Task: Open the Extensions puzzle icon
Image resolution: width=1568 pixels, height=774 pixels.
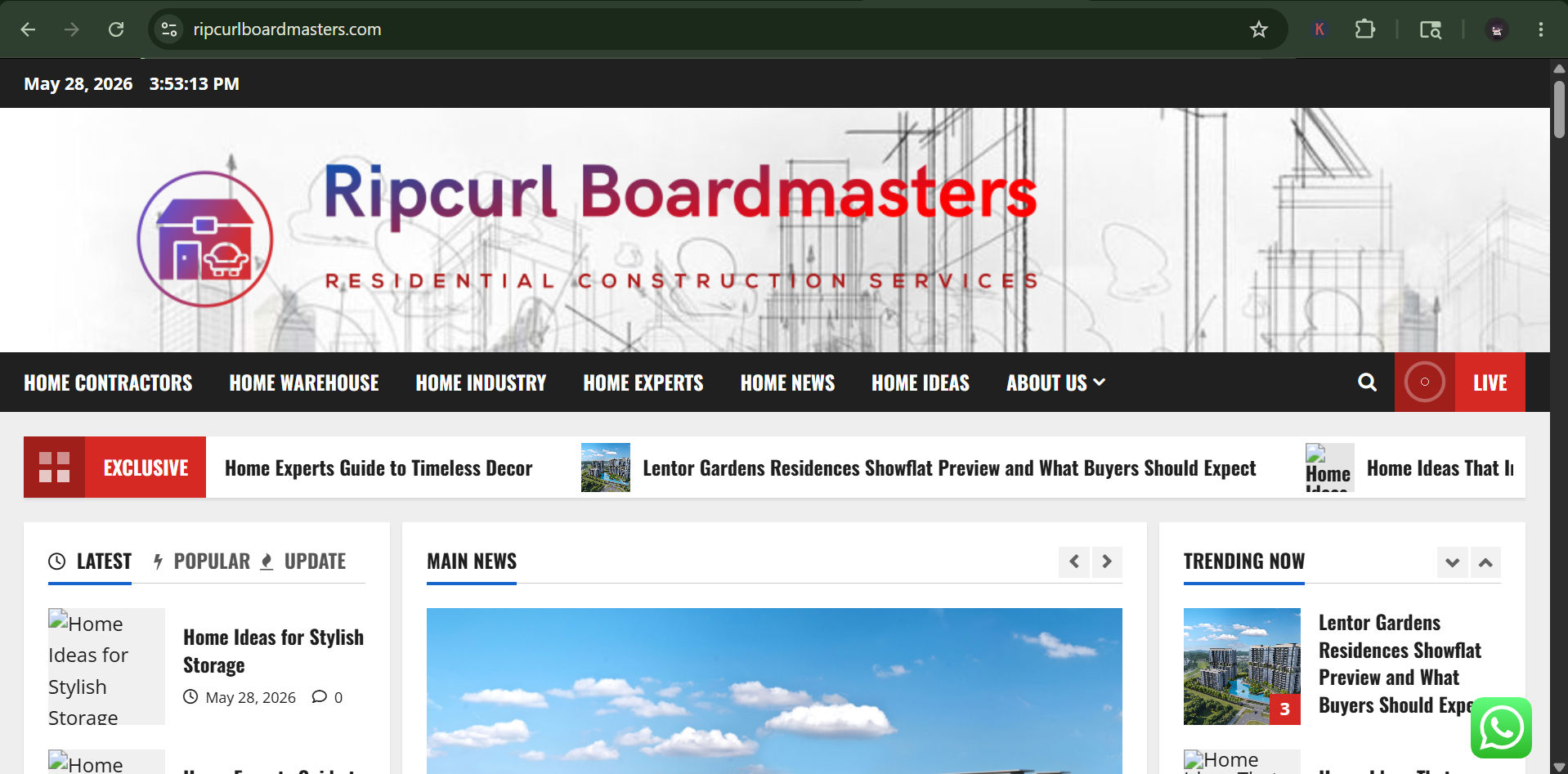Action: pos(1364,29)
